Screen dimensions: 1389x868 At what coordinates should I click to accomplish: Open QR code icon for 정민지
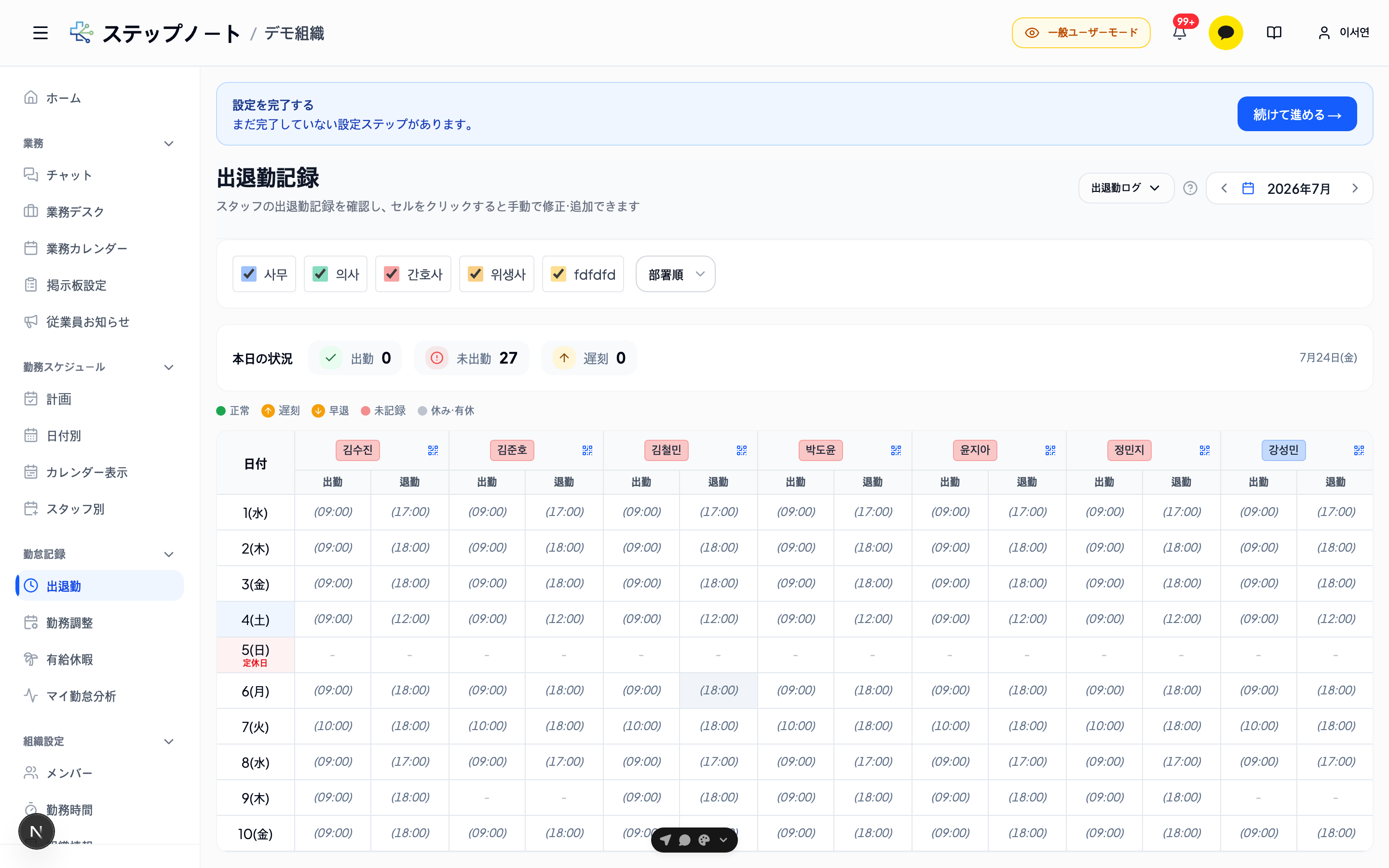(x=1205, y=450)
